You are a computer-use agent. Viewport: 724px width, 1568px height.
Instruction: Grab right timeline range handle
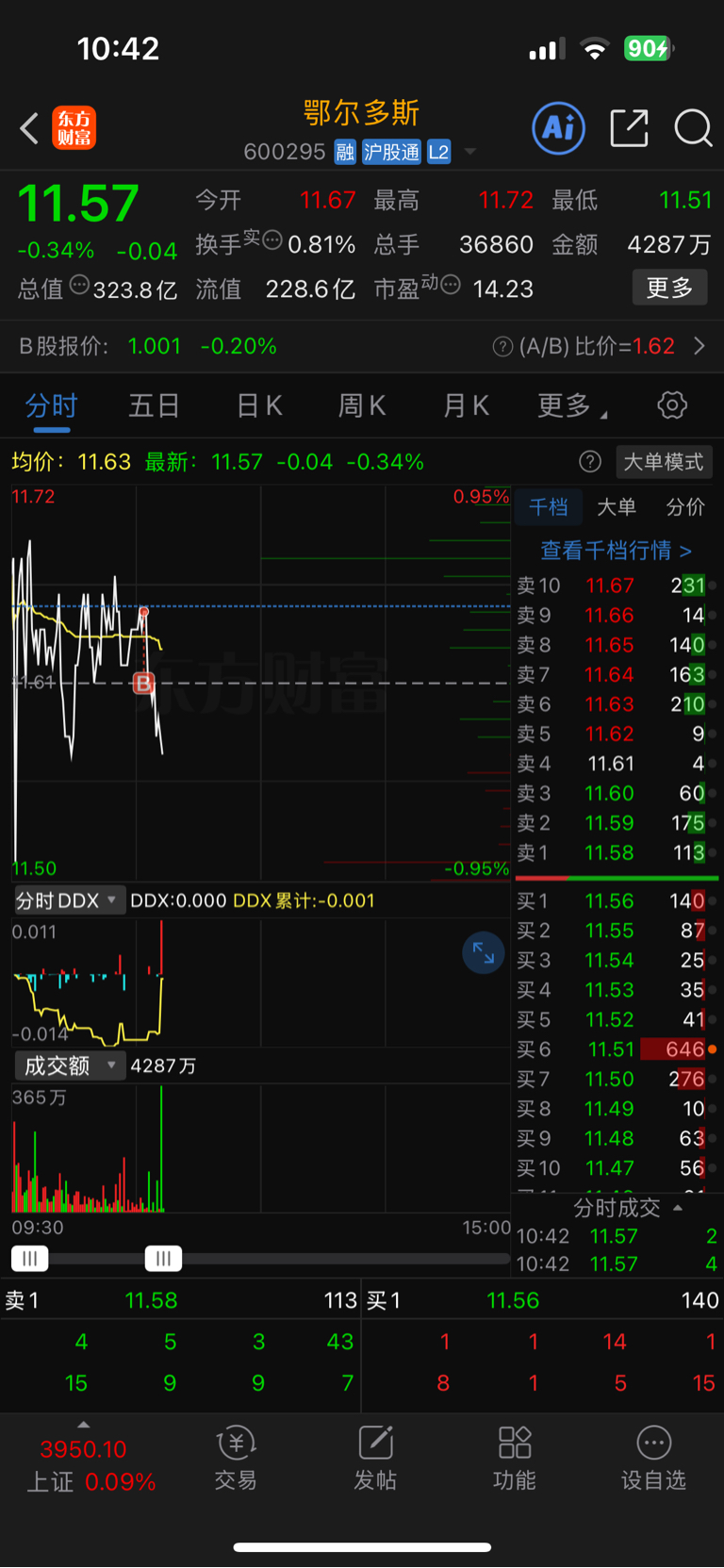163,1258
